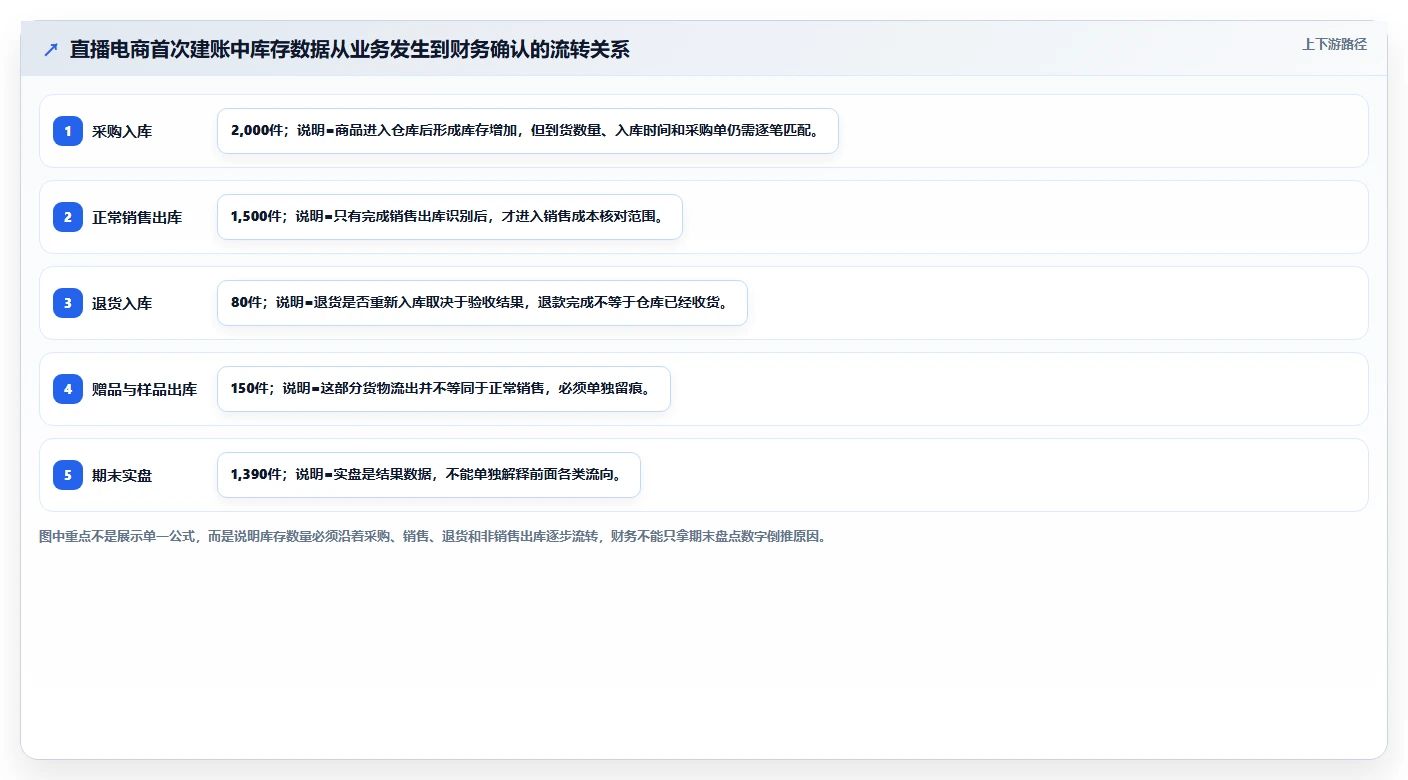
Task: Click the 80件 description box
Action: pyautogui.click(x=482, y=303)
